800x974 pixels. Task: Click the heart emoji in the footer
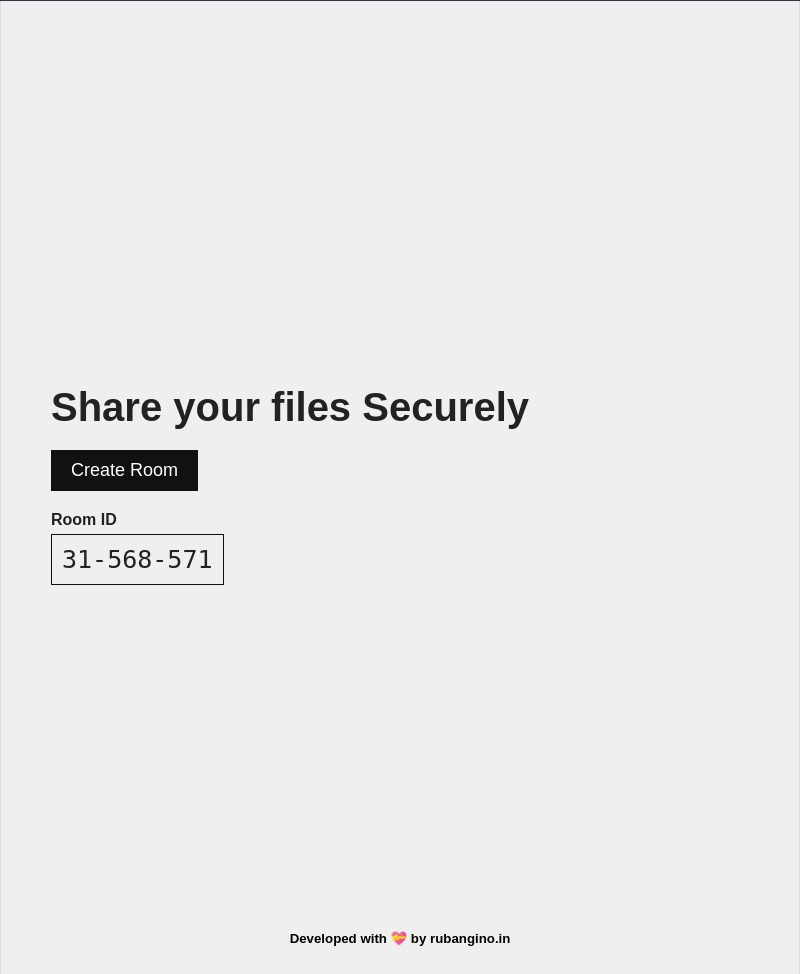pyautogui.click(x=399, y=939)
